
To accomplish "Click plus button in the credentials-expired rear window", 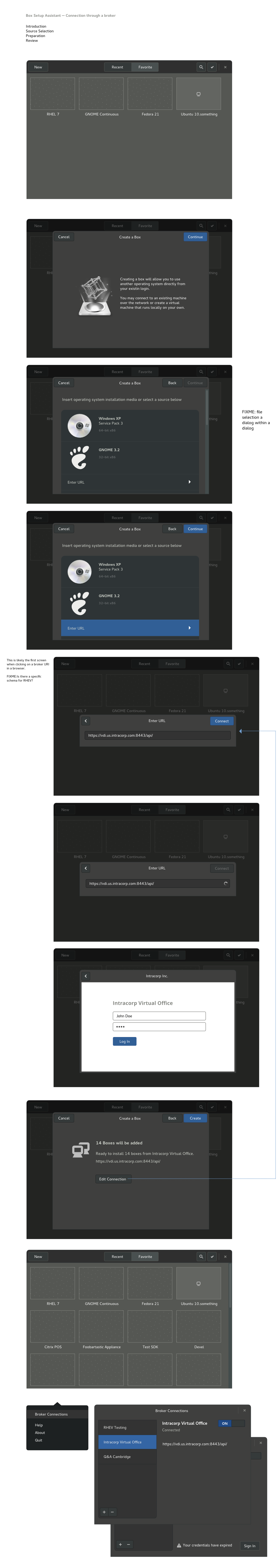I will click(x=121, y=1544).
